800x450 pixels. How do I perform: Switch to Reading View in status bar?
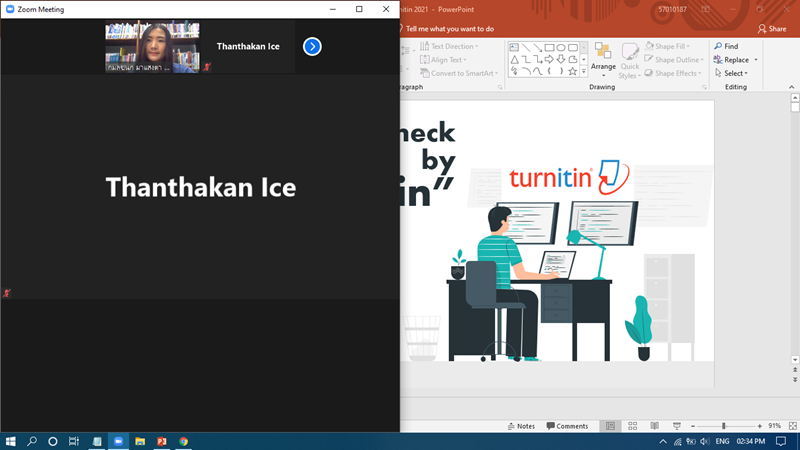[654, 426]
